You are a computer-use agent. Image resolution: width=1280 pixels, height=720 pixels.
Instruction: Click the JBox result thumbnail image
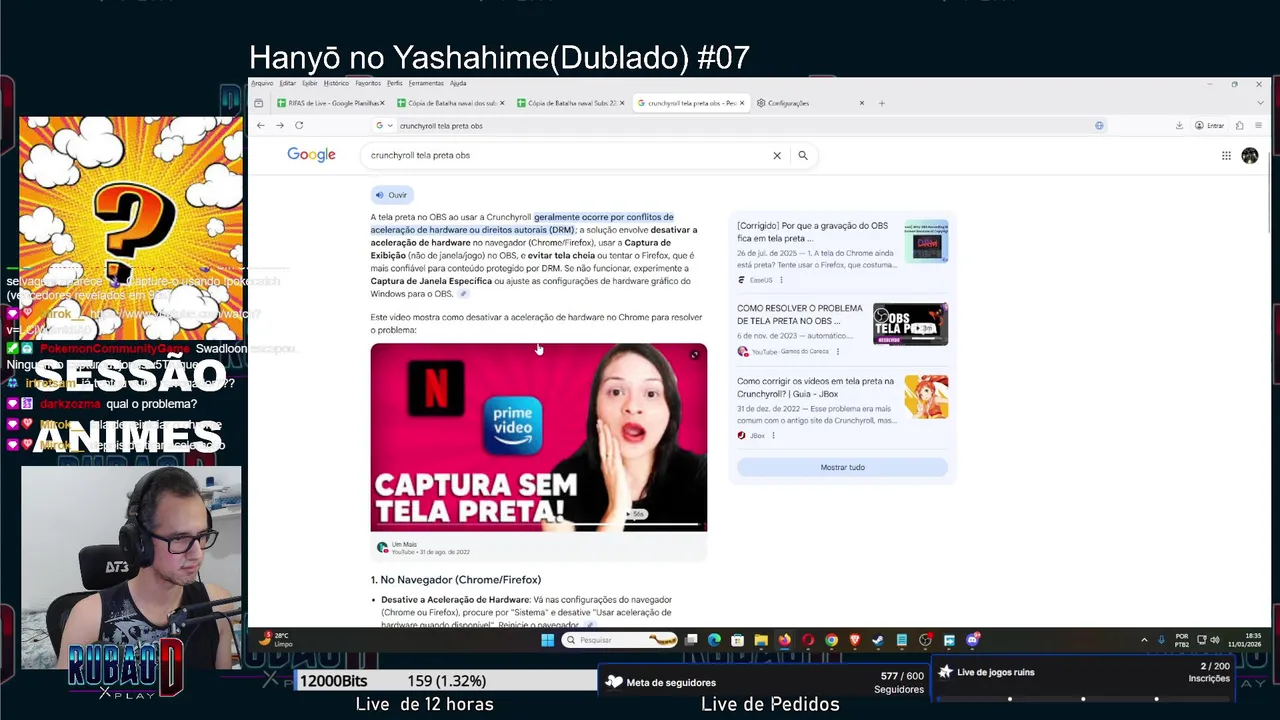point(926,397)
